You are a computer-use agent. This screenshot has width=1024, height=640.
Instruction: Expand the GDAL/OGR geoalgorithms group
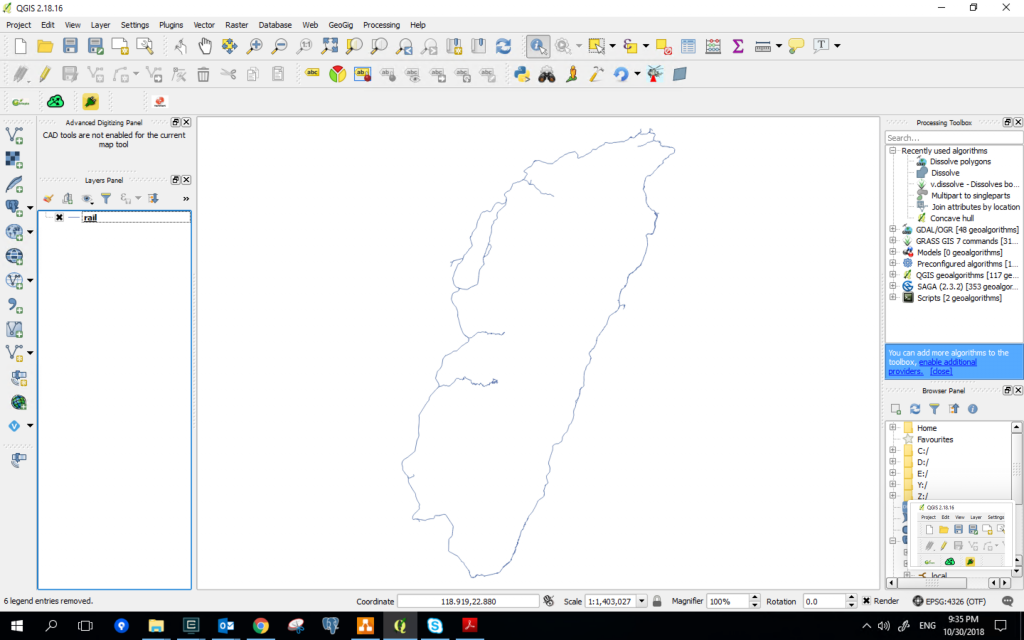click(893, 229)
